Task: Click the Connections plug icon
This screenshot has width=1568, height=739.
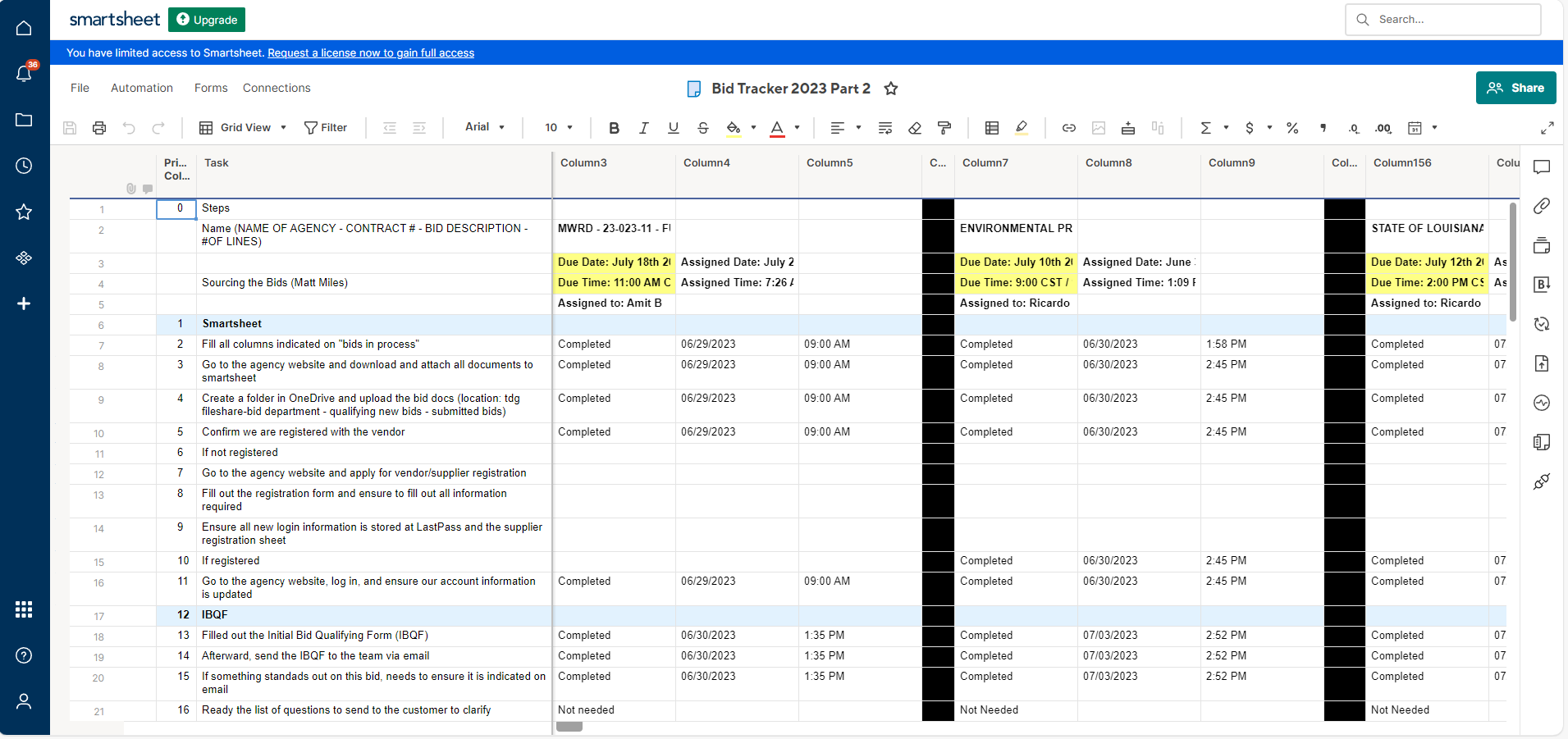Action: (1542, 482)
